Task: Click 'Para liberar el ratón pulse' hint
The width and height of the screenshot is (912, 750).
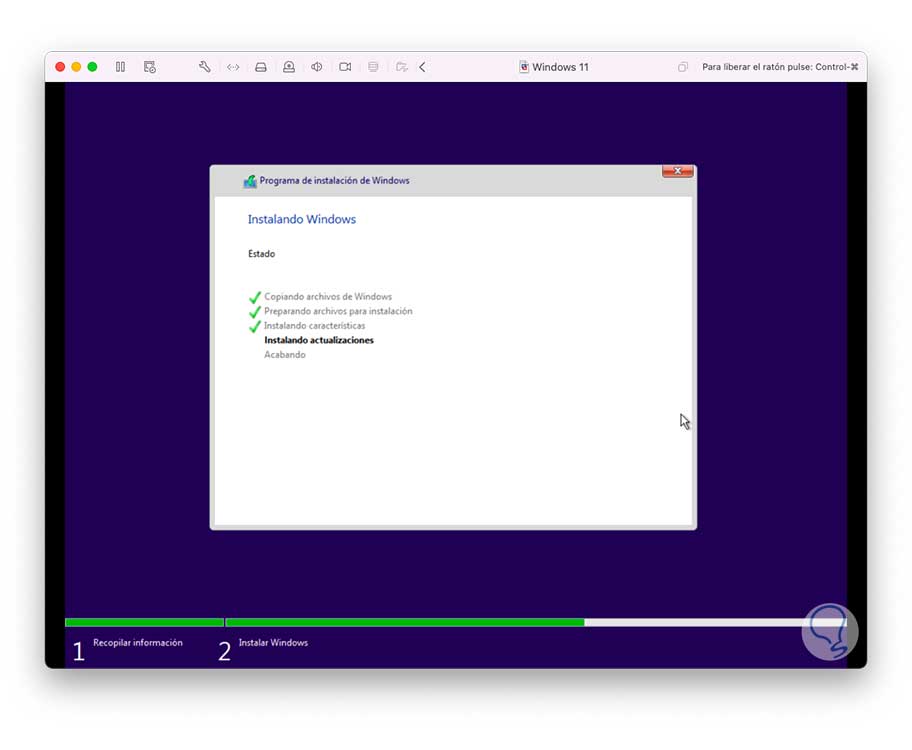Action: click(780, 67)
